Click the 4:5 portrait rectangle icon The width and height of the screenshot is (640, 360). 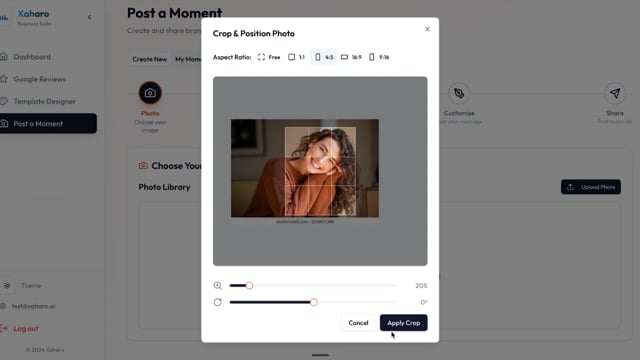coord(318,57)
